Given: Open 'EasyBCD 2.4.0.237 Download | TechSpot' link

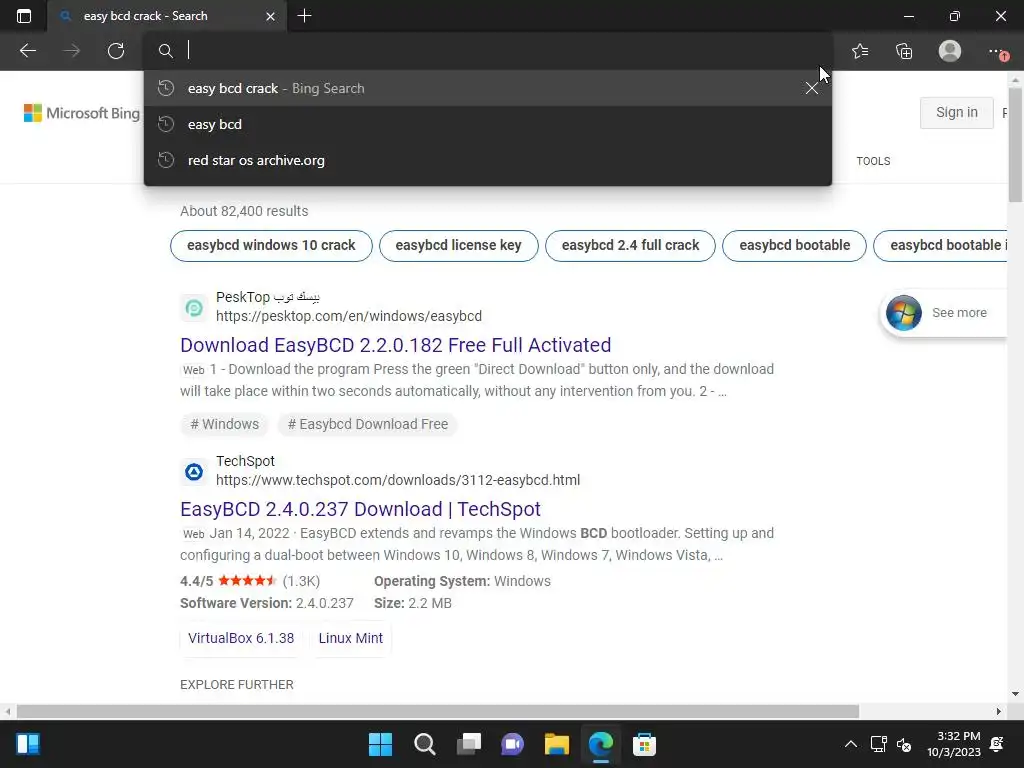Looking at the screenshot, I should tap(360, 509).
